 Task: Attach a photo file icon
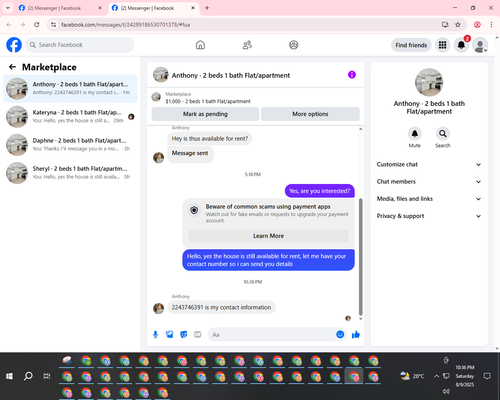pyautogui.click(x=170, y=334)
